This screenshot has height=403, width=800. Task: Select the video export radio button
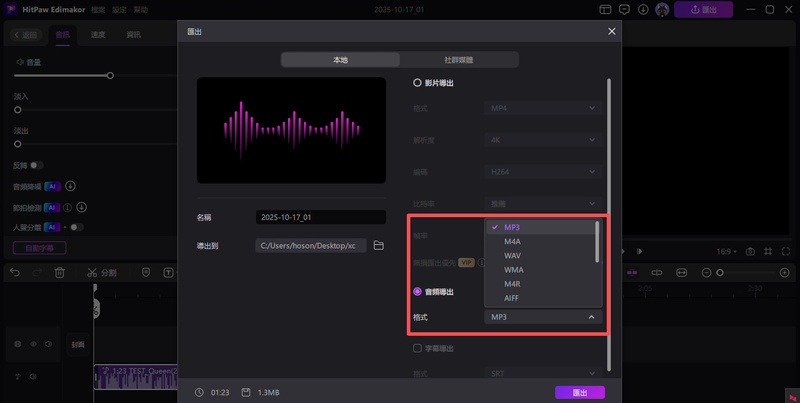point(418,83)
